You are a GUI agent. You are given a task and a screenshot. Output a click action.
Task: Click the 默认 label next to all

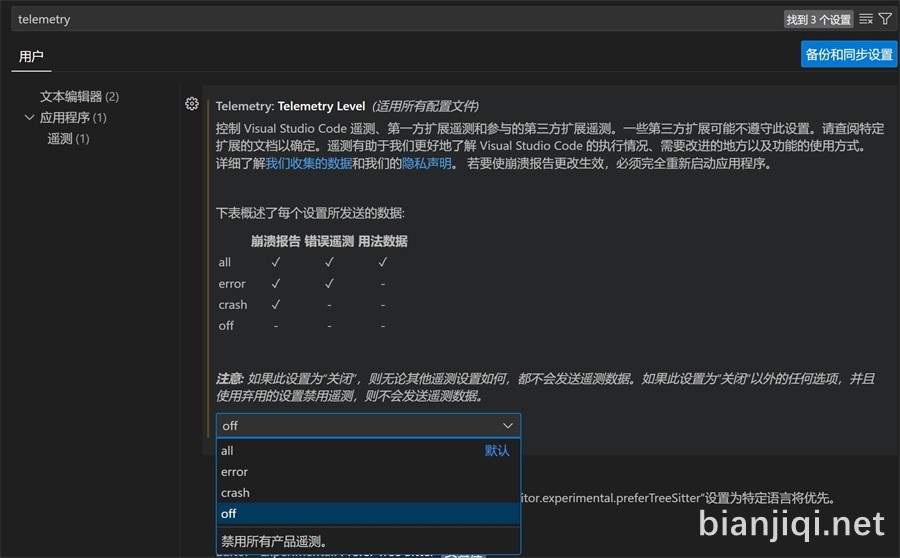point(497,451)
